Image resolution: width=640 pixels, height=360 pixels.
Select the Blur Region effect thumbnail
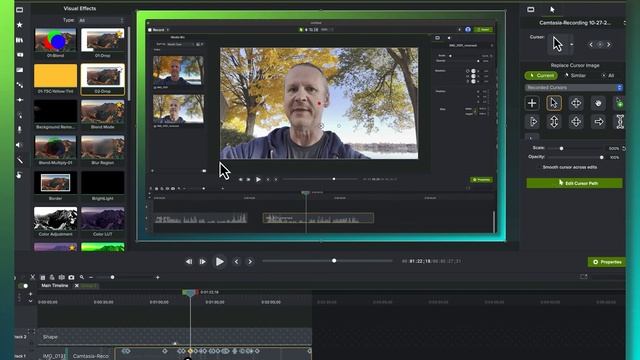point(102,147)
